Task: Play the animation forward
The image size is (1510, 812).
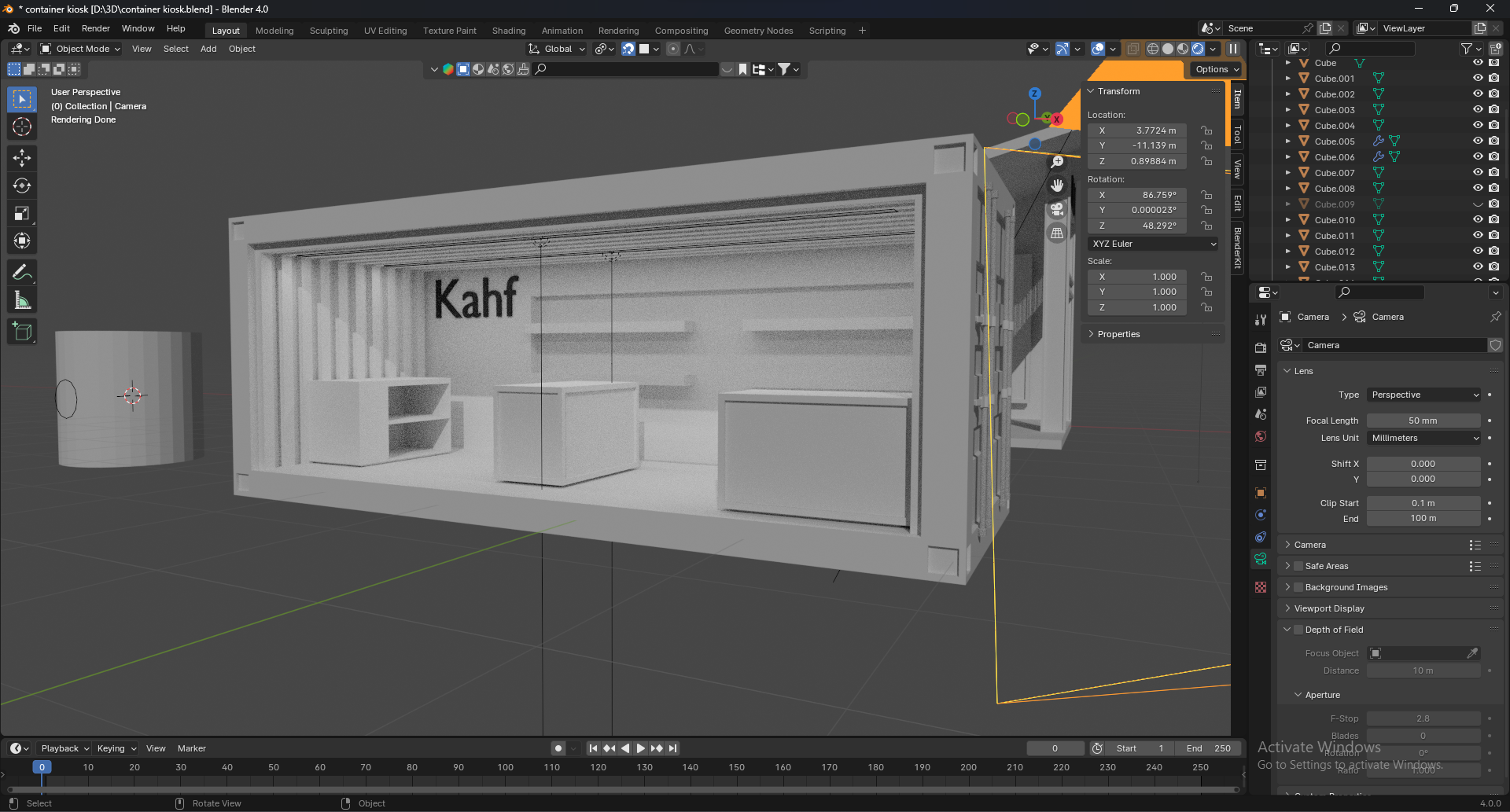Action: coord(641,748)
